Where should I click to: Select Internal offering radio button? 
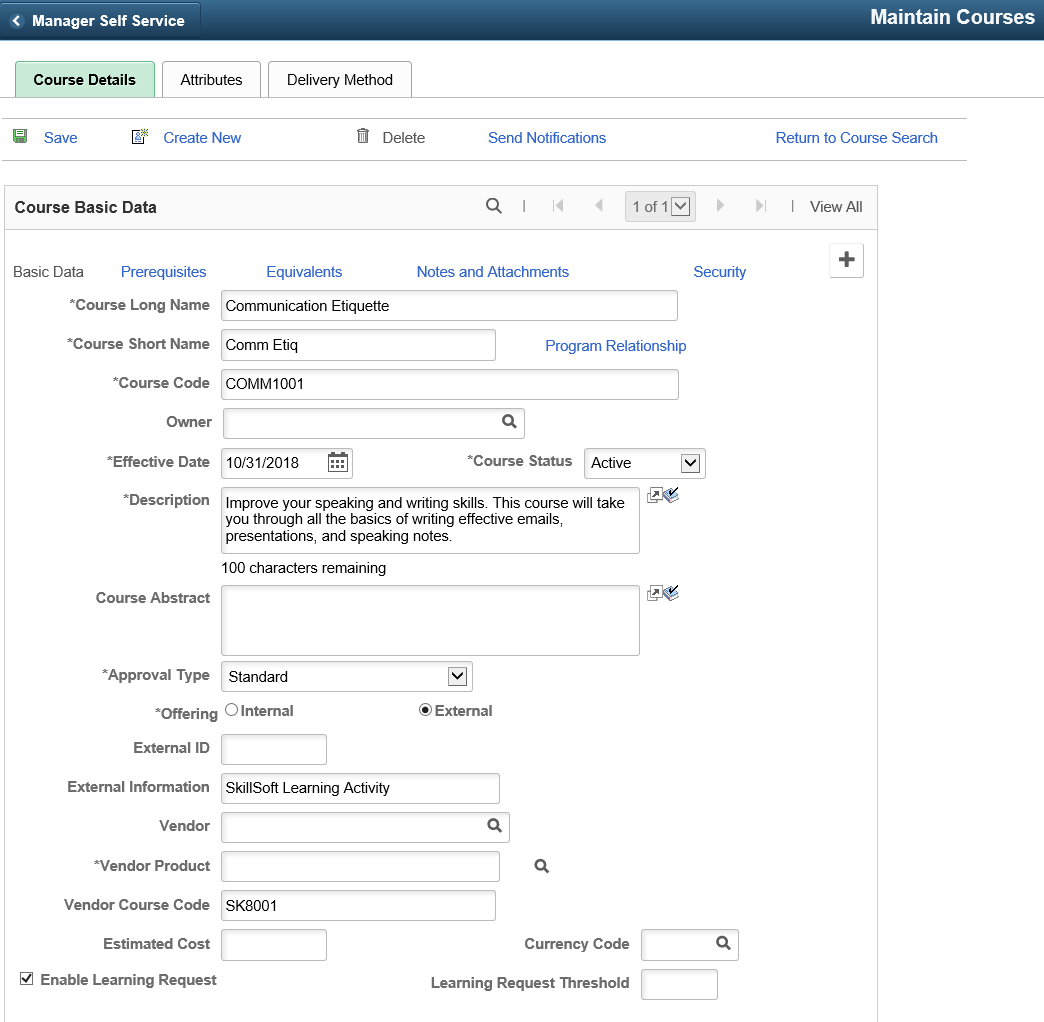click(231, 710)
